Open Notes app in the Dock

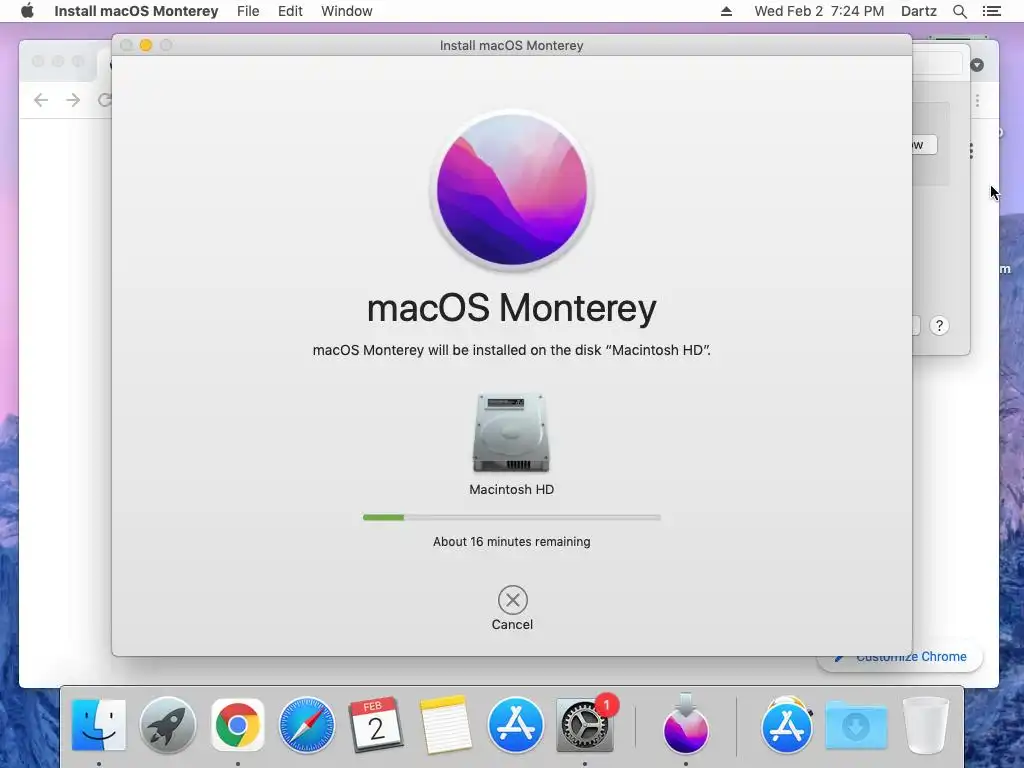[x=446, y=725]
